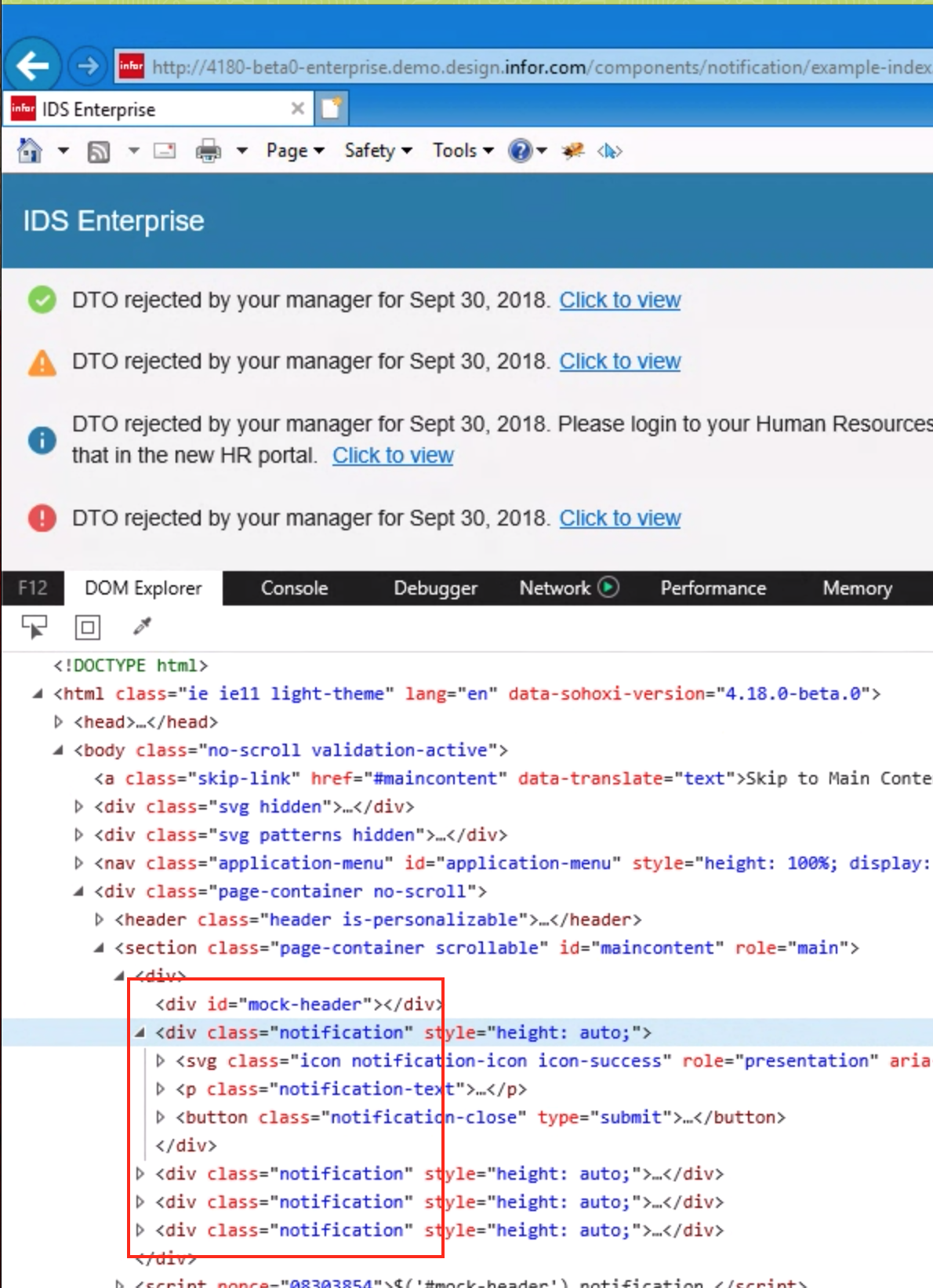Click the IDS Enterprise header title

click(x=114, y=221)
